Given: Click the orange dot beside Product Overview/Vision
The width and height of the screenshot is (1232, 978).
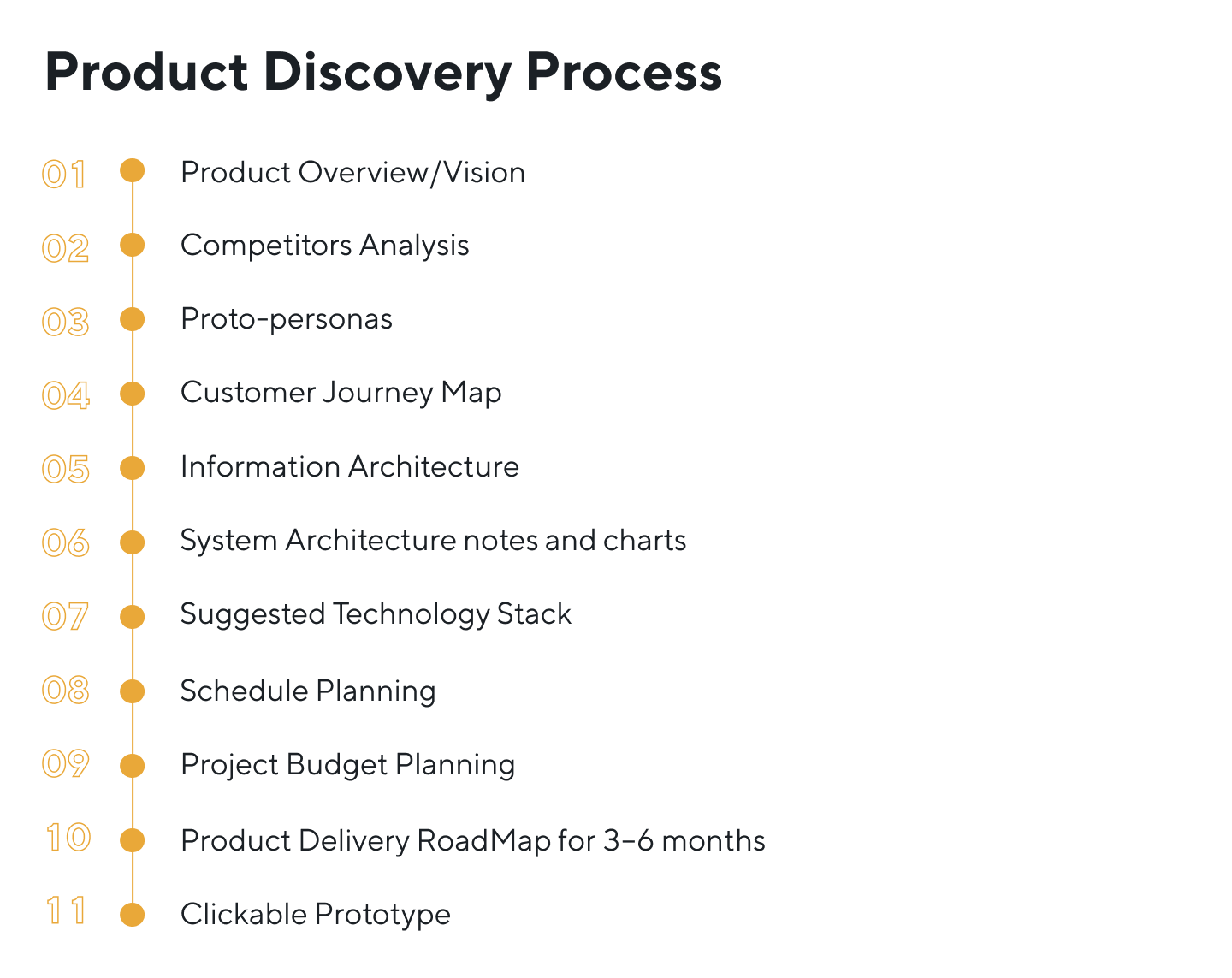Looking at the screenshot, I should coord(133,170).
